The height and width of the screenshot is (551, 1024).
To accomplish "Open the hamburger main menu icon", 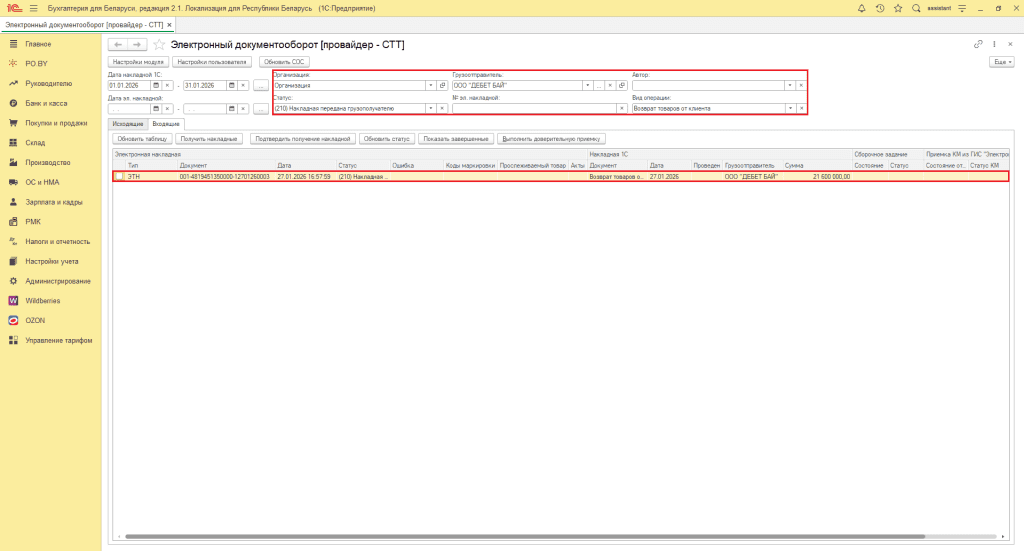I will (33, 8).
